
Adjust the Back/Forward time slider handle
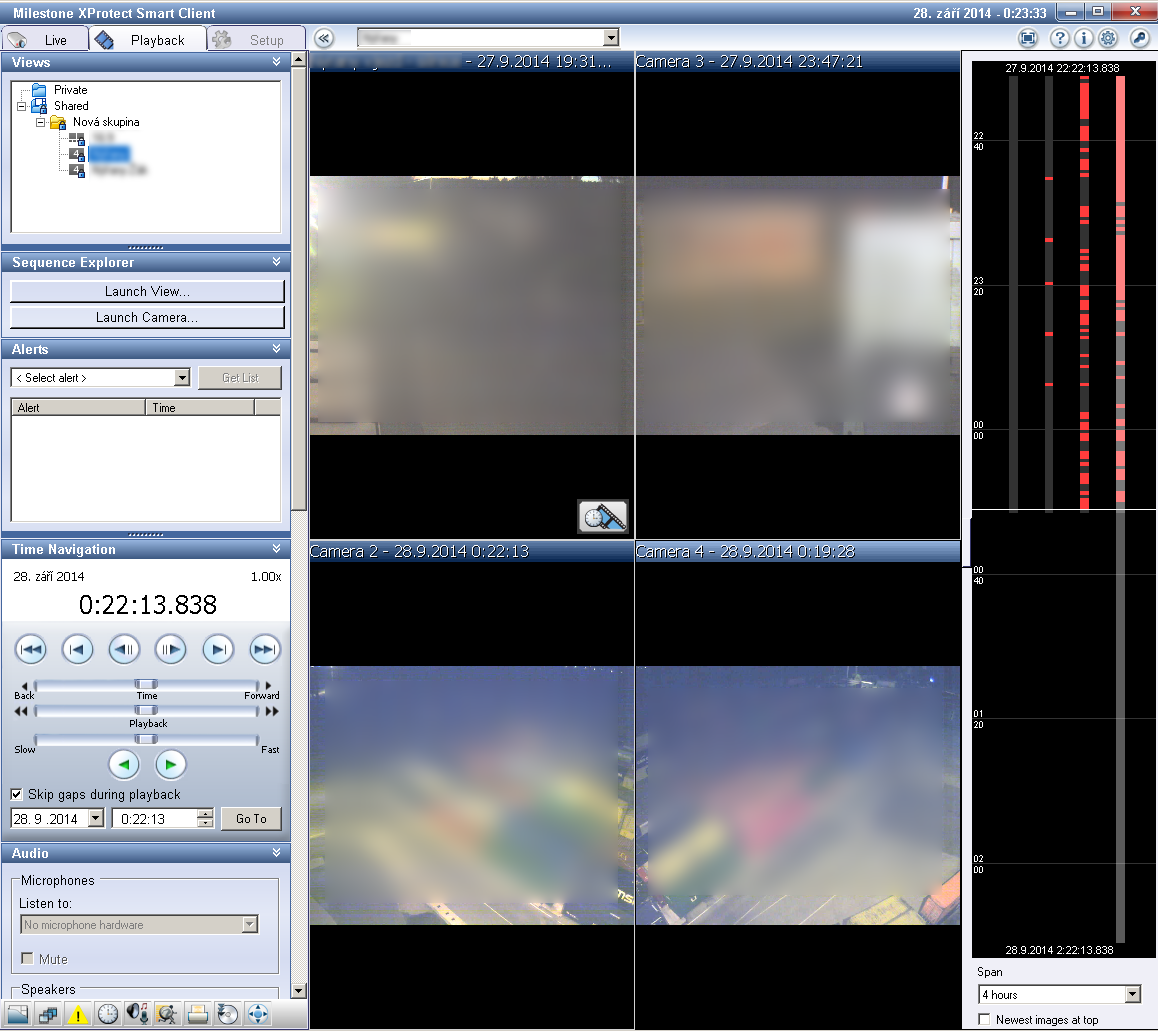(146, 684)
